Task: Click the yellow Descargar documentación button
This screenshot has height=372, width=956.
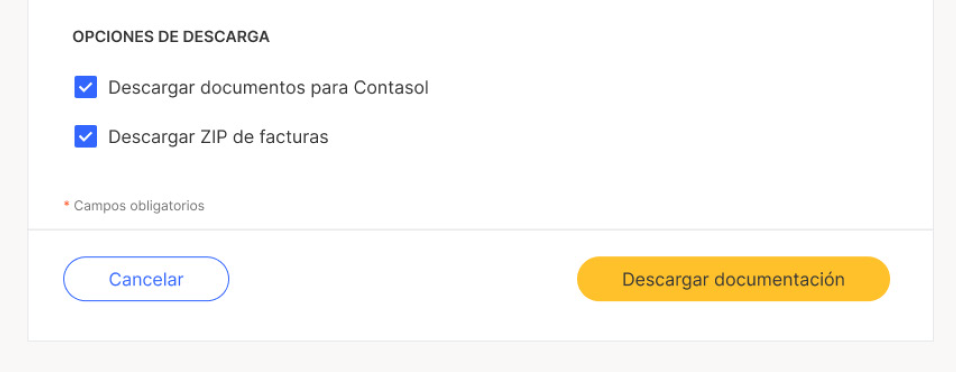Action: pyautogui.click(x=733, y=279)
